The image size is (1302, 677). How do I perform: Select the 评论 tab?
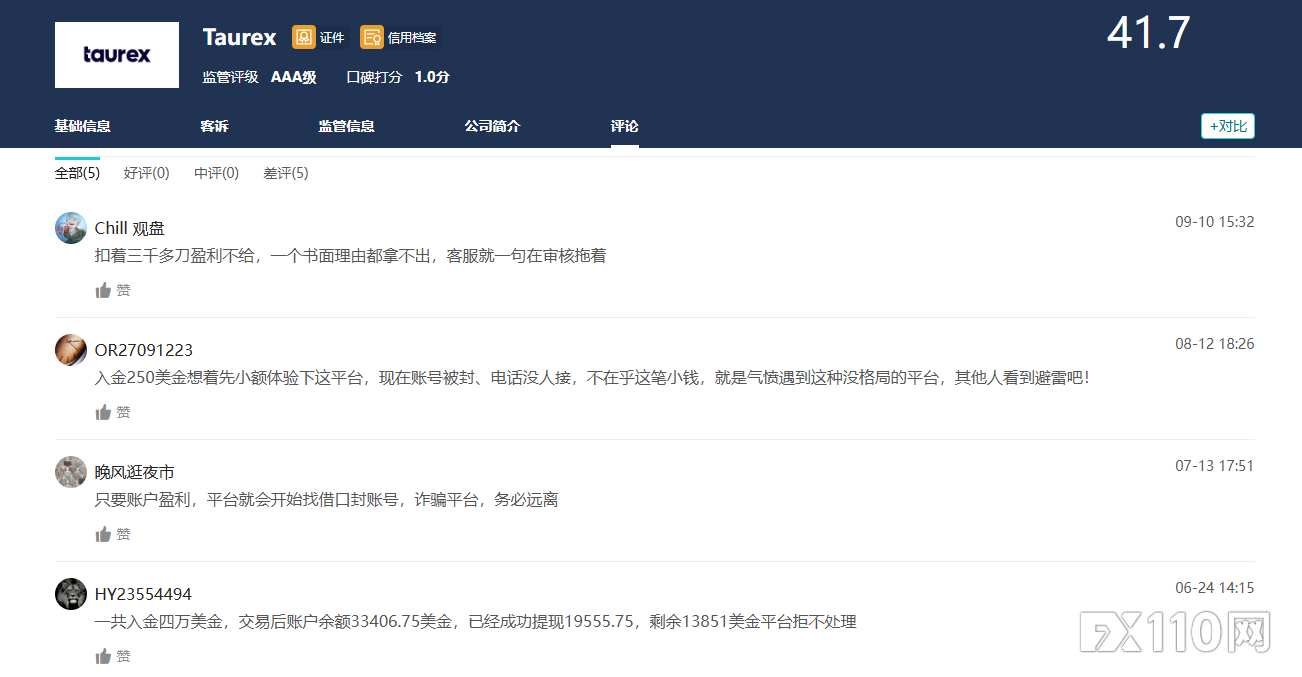pyautogui.click(x=625, y=126)
